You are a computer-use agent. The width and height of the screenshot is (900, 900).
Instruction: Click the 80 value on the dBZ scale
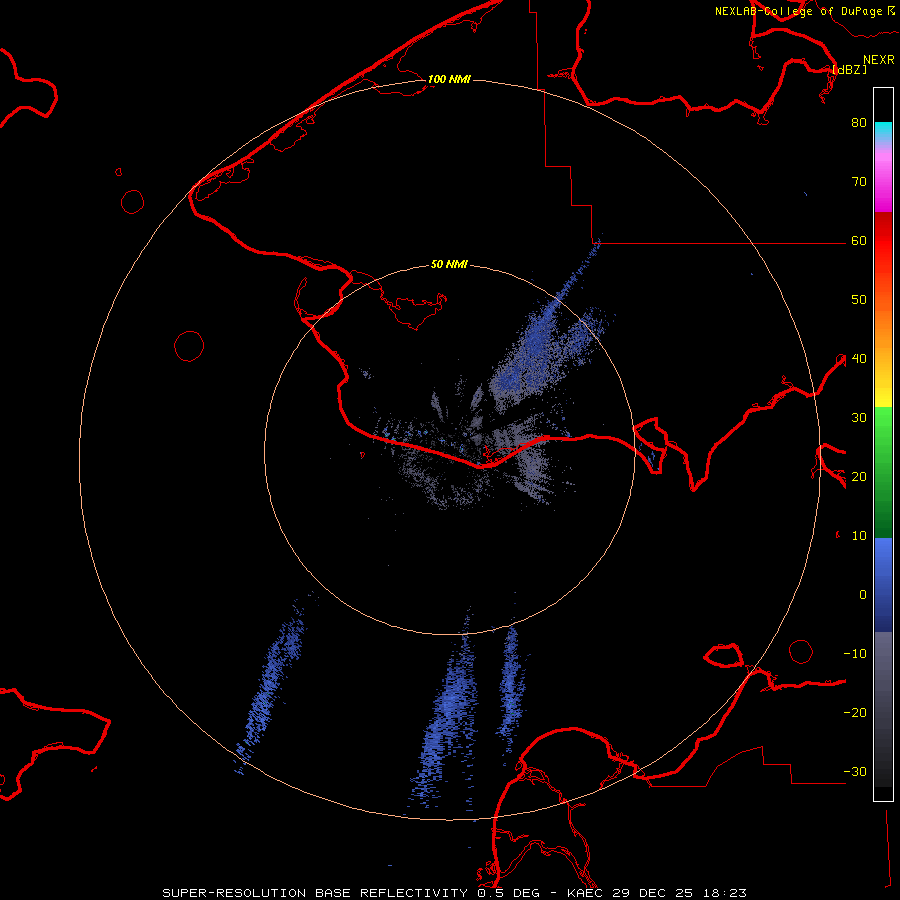pyautogui.click(x=859, y=123)
